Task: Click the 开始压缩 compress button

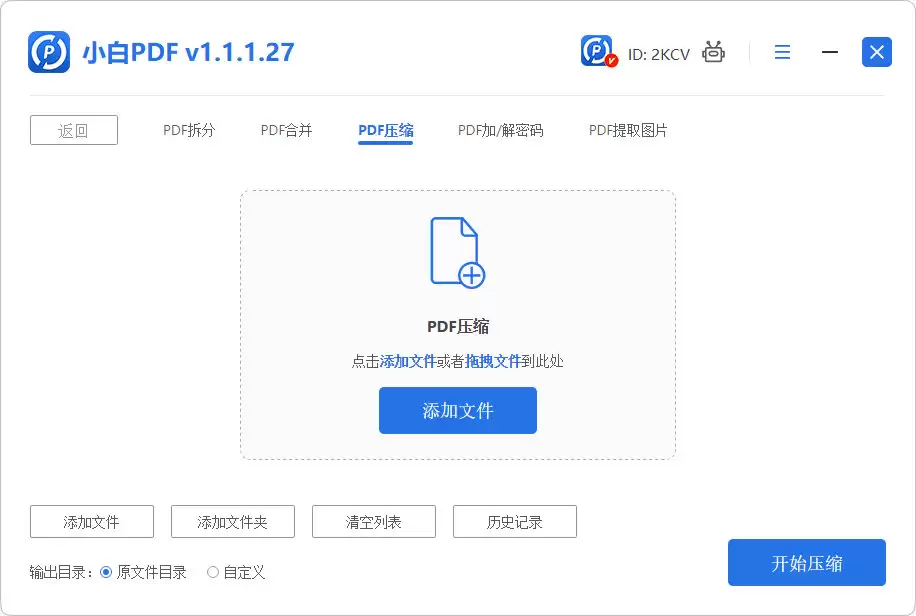Action: coord(806,562)
